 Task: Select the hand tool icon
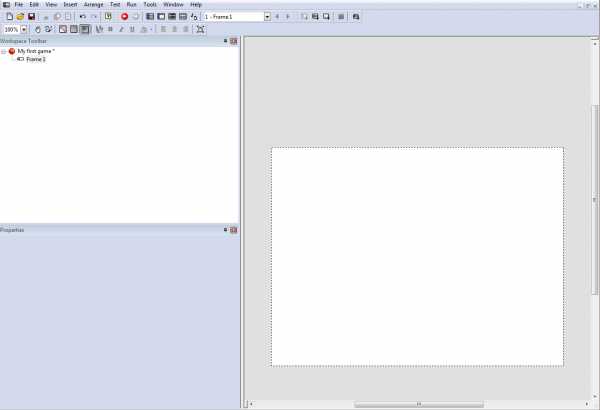38,29
